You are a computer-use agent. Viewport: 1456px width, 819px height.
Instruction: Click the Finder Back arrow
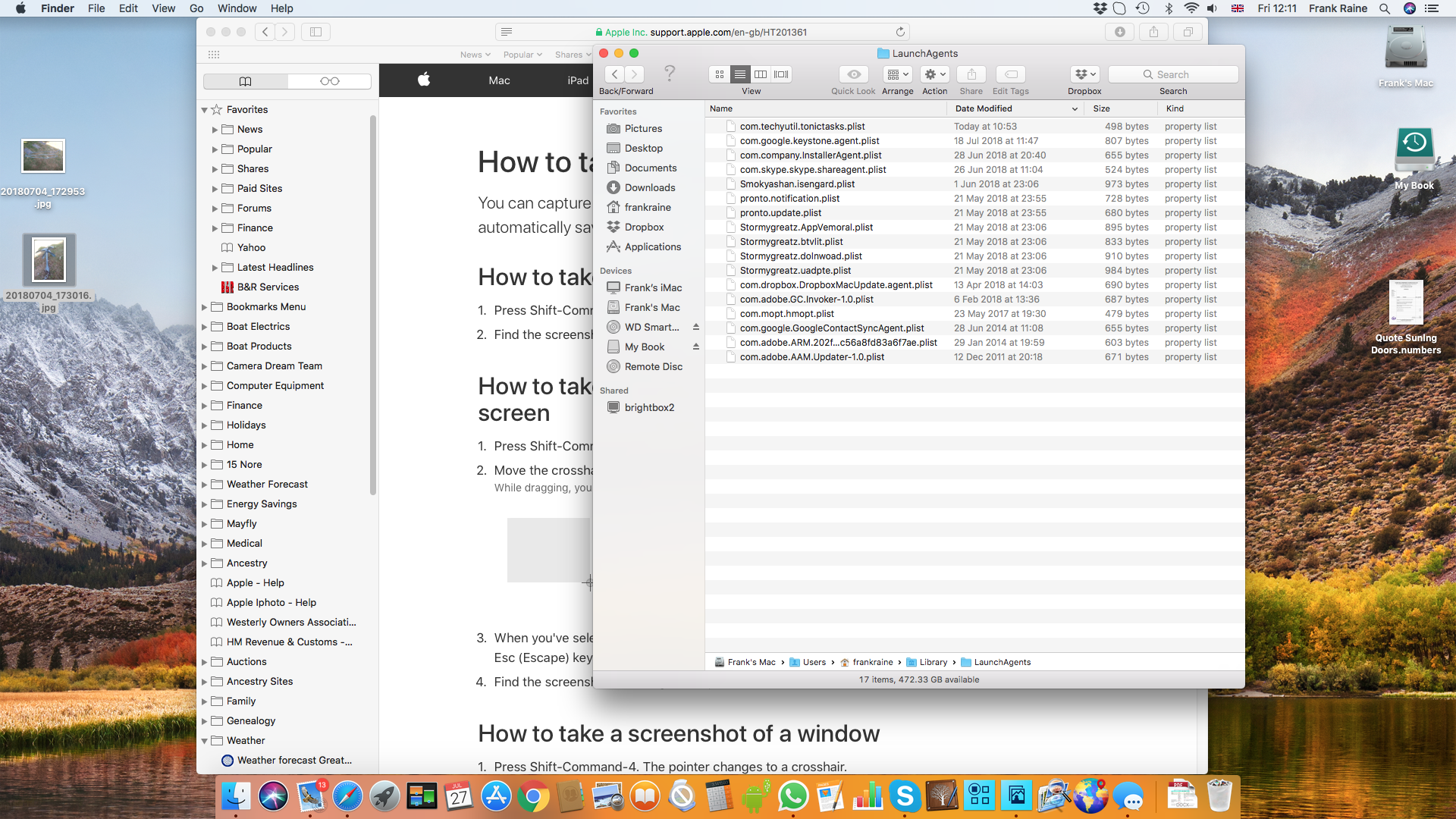pos(615,74)
